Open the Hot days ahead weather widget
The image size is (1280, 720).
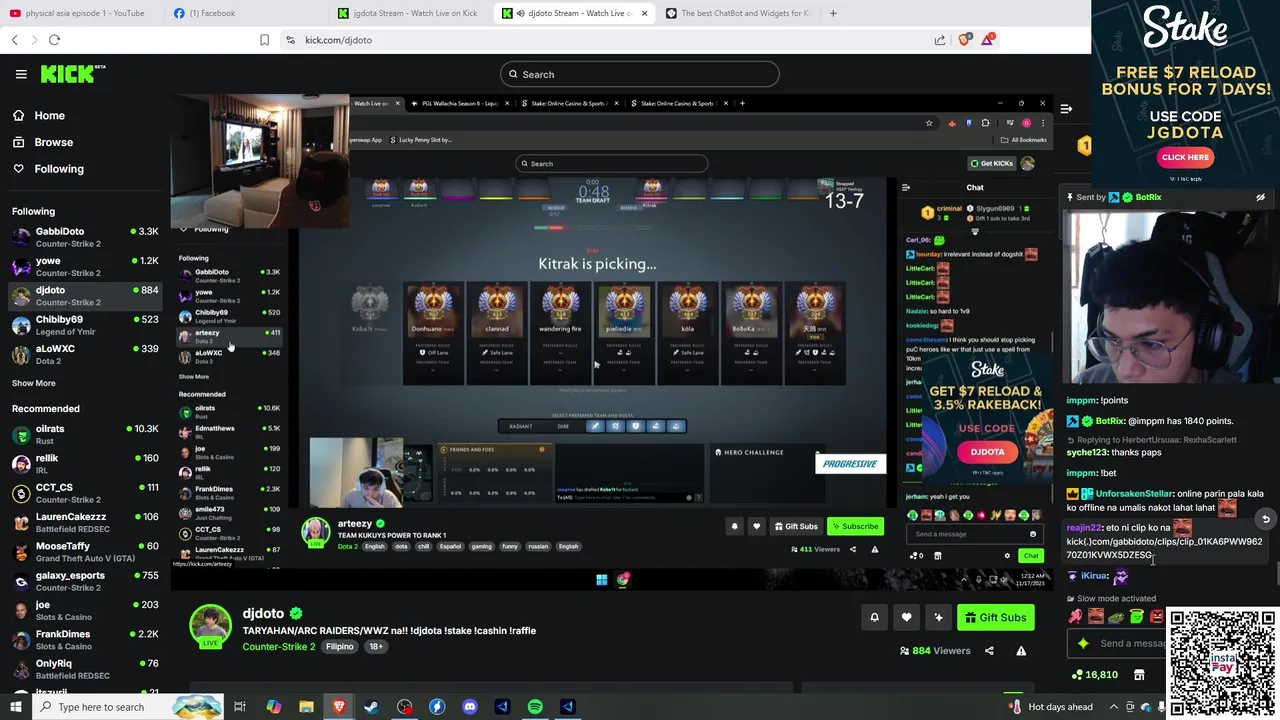pos(1052,707)
